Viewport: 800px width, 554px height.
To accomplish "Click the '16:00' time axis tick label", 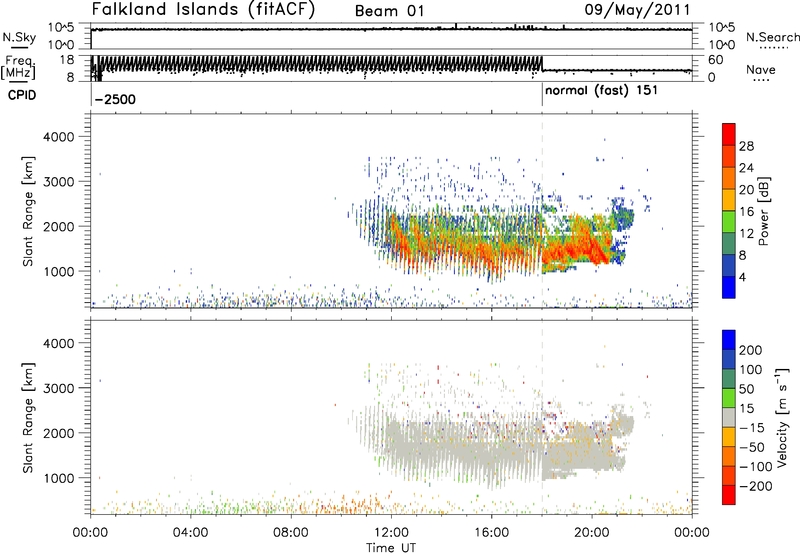I will pyautogui.click(x=491, y=533).
